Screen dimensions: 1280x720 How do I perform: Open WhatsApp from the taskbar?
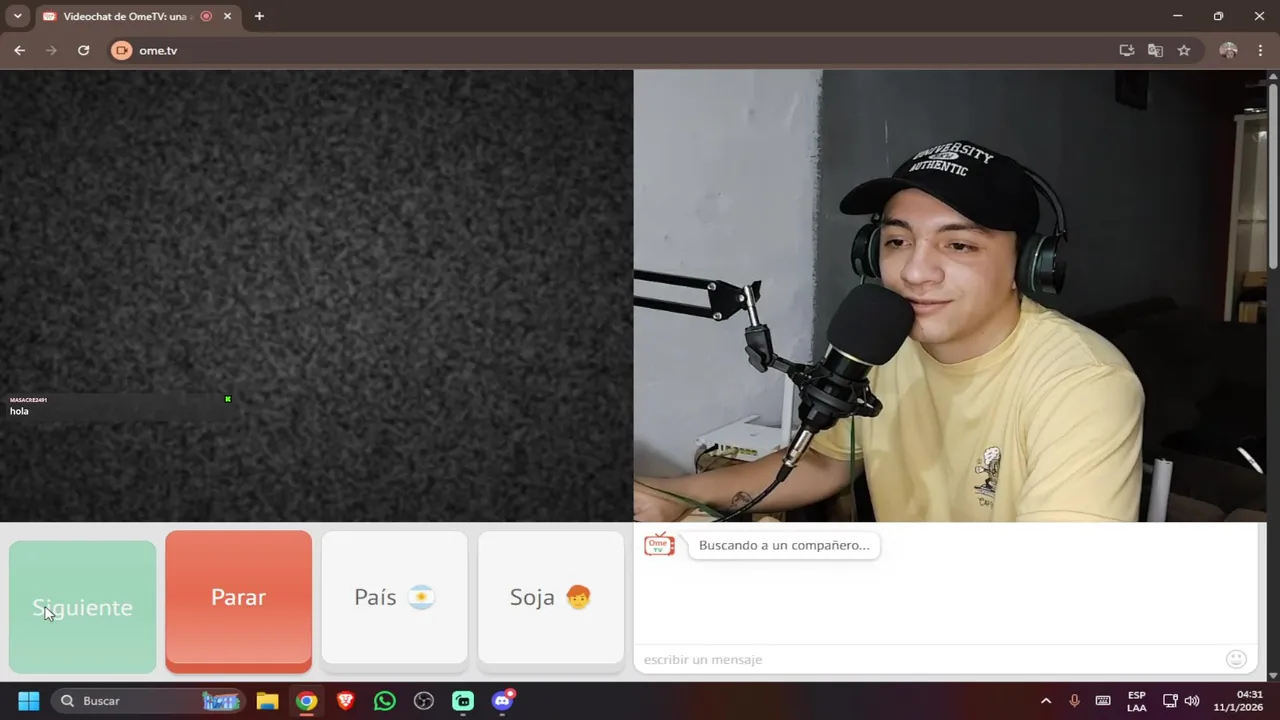[x=385, y=701]
